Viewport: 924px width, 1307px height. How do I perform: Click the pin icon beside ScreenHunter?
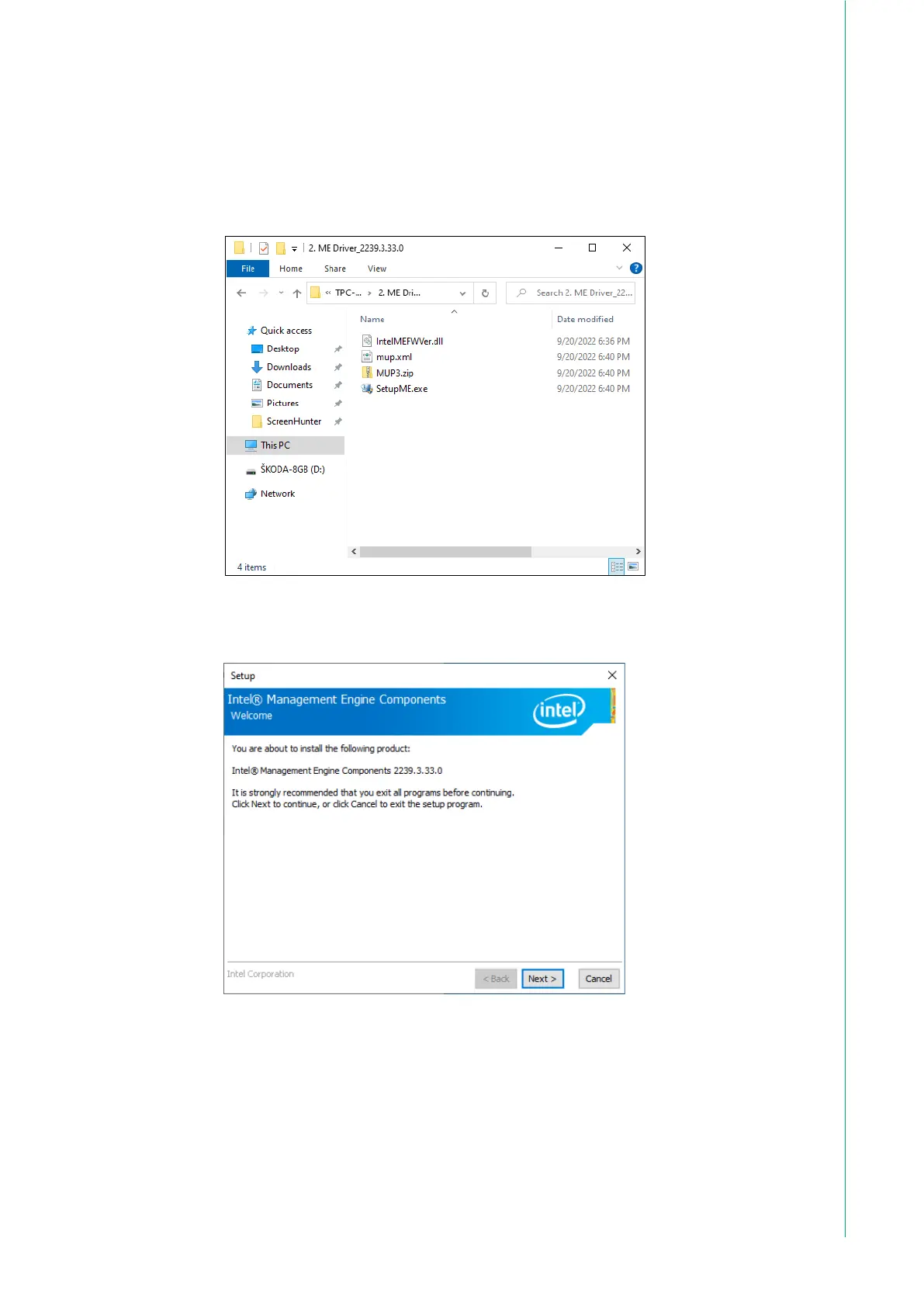coord(337,421)
